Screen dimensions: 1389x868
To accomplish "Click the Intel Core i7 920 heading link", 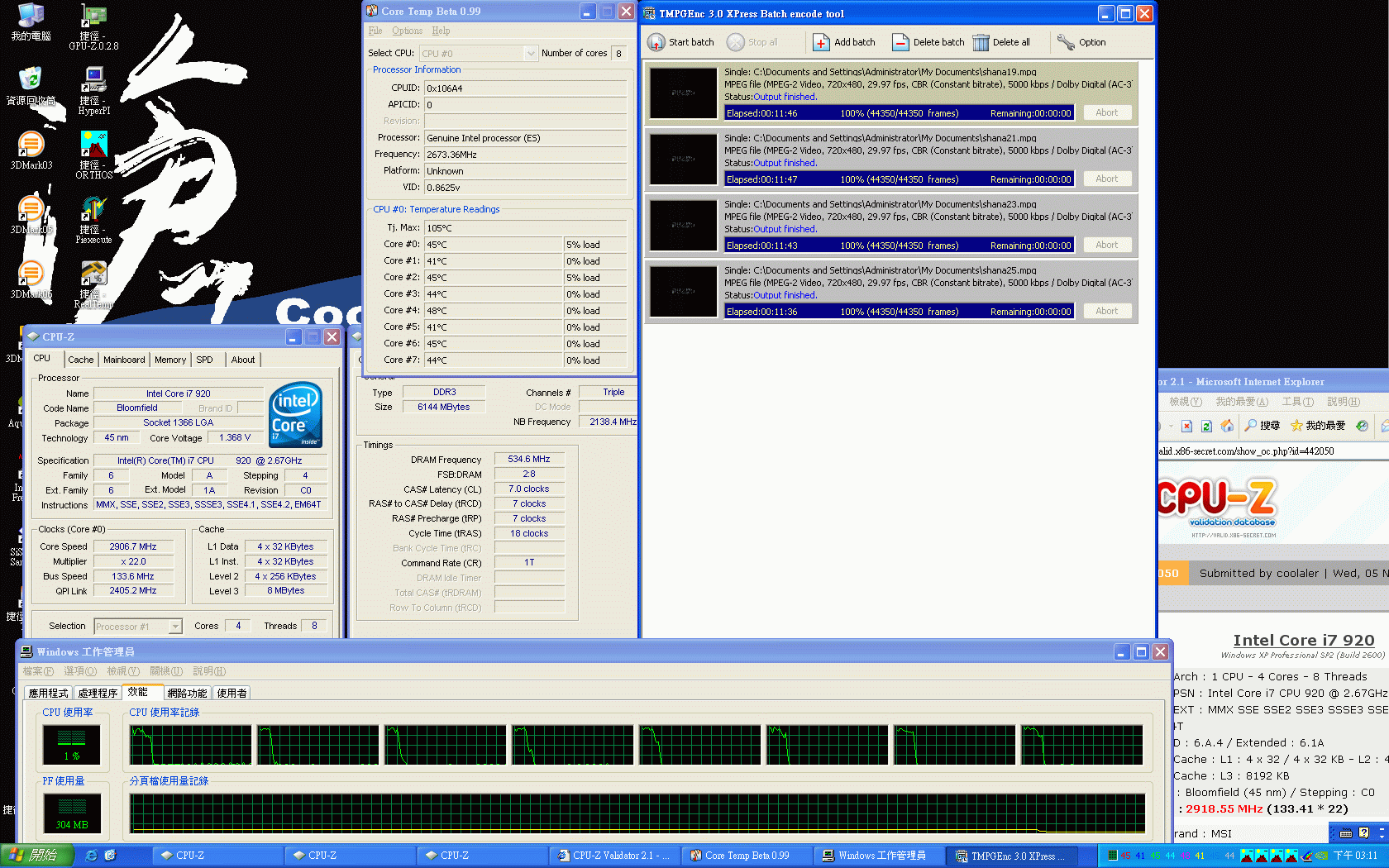I will tap(1304, 640).
